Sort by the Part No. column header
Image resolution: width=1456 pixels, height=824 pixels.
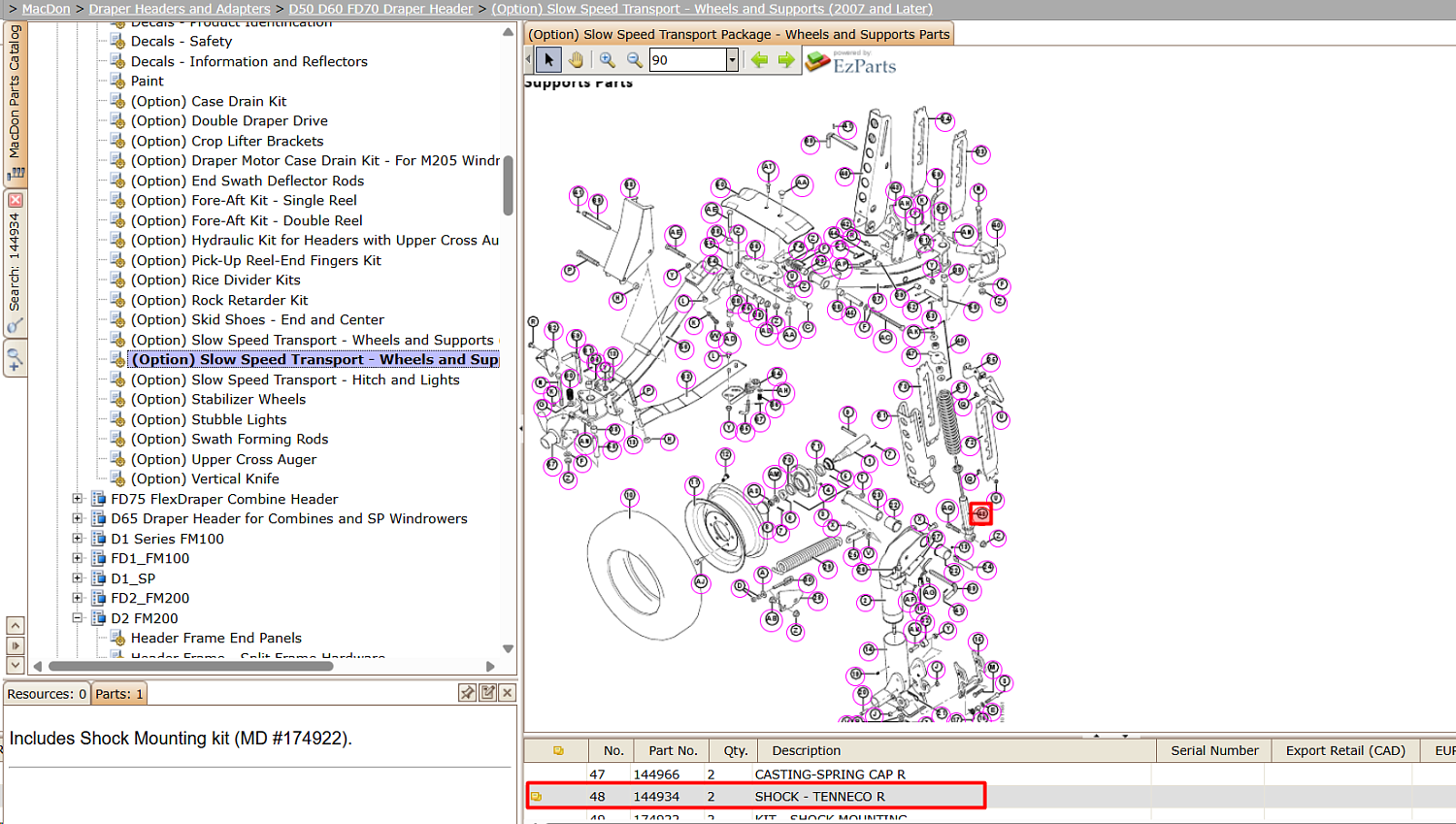coord(673,750)
